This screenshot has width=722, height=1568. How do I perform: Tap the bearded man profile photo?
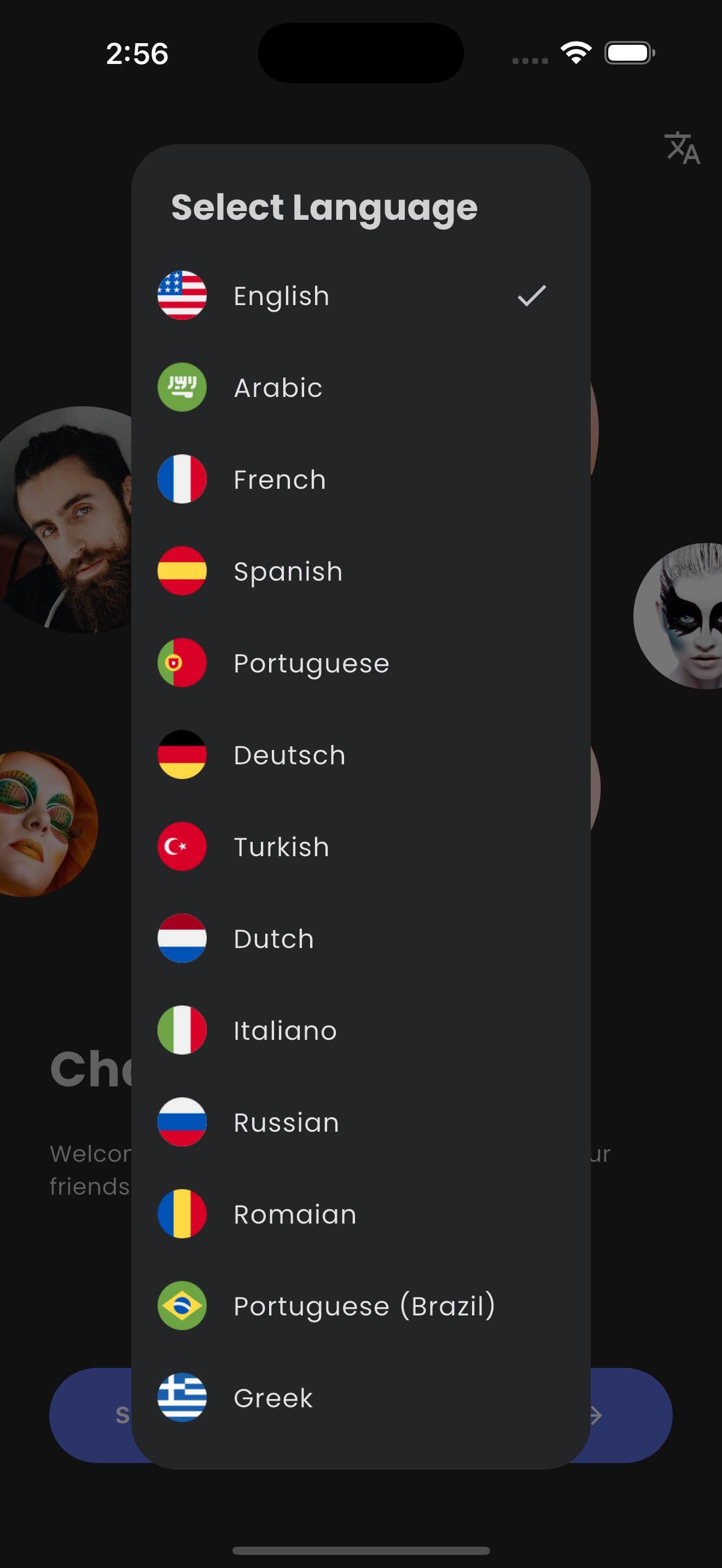pyautogui.click(x=66, y=519)
